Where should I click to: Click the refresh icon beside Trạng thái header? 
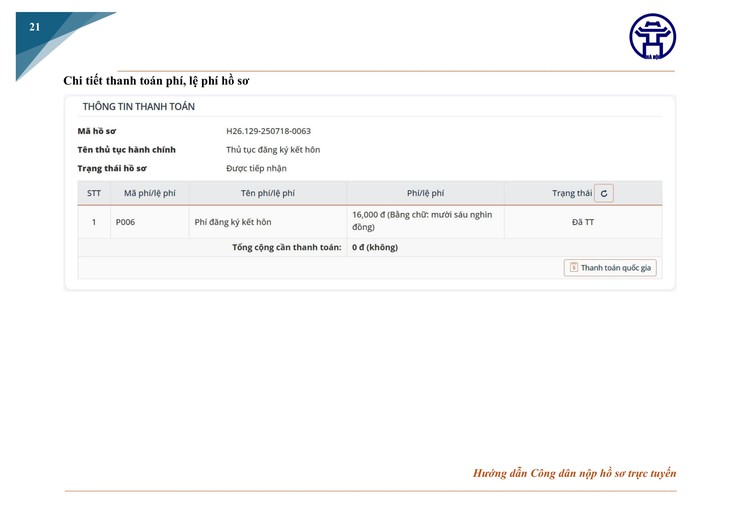pos(603,193)
